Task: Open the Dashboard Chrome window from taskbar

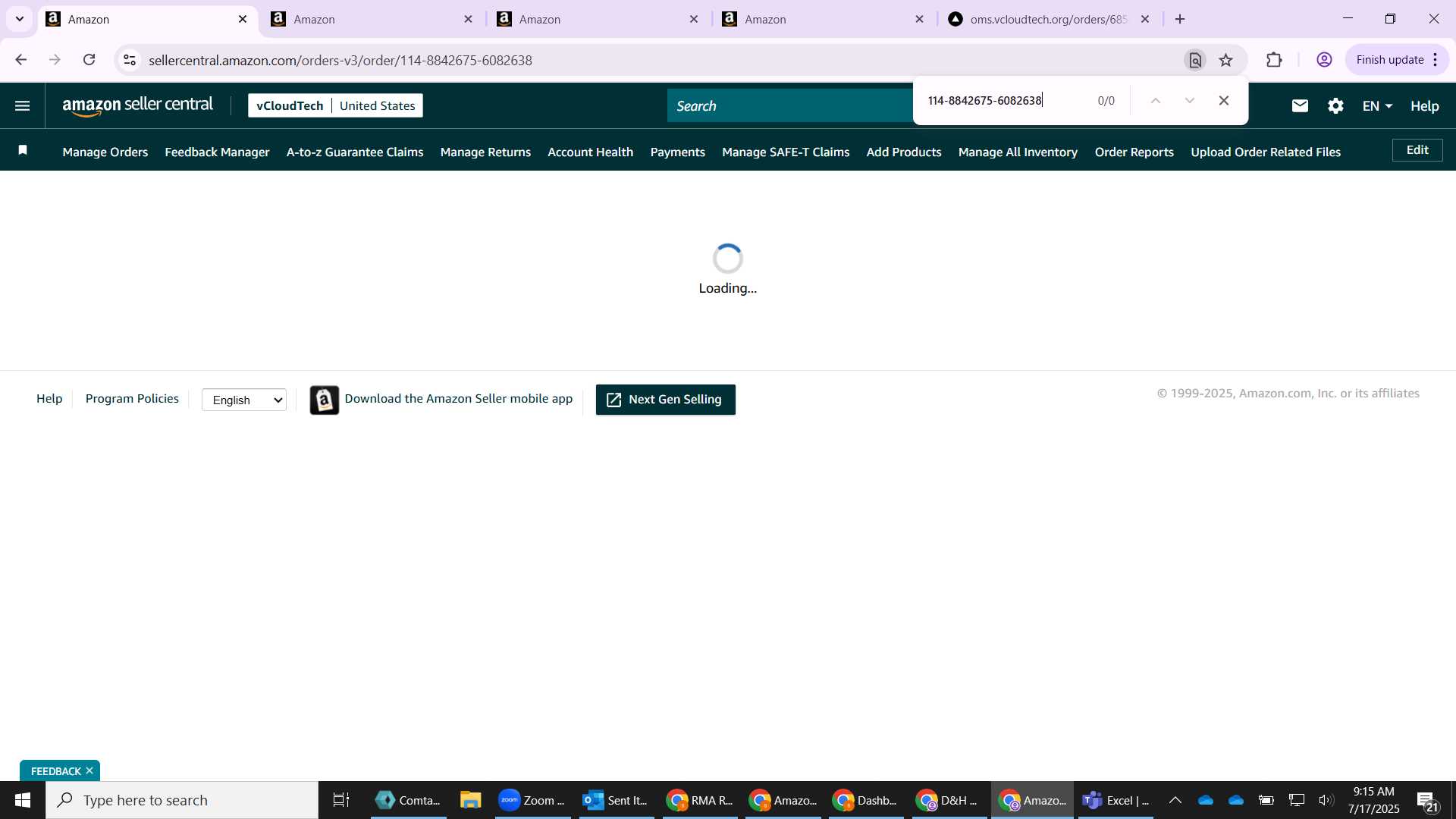Action: coord(864,800)
